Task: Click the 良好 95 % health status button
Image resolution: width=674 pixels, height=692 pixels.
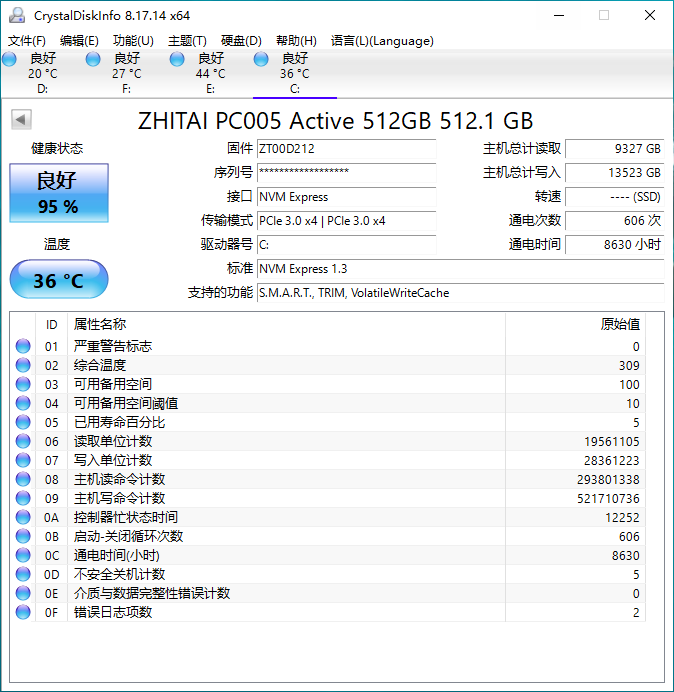Action: 58,193
